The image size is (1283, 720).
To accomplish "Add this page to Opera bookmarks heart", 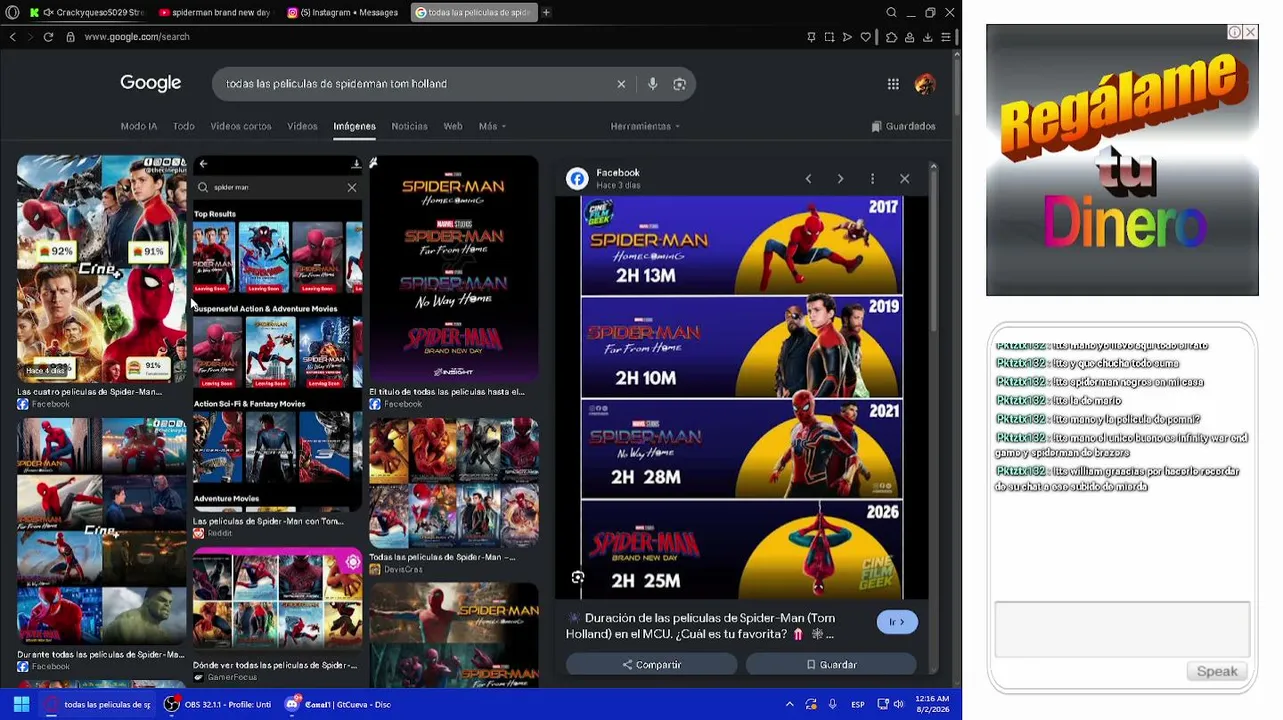I will pyautogui.click(x=866, y=37).
